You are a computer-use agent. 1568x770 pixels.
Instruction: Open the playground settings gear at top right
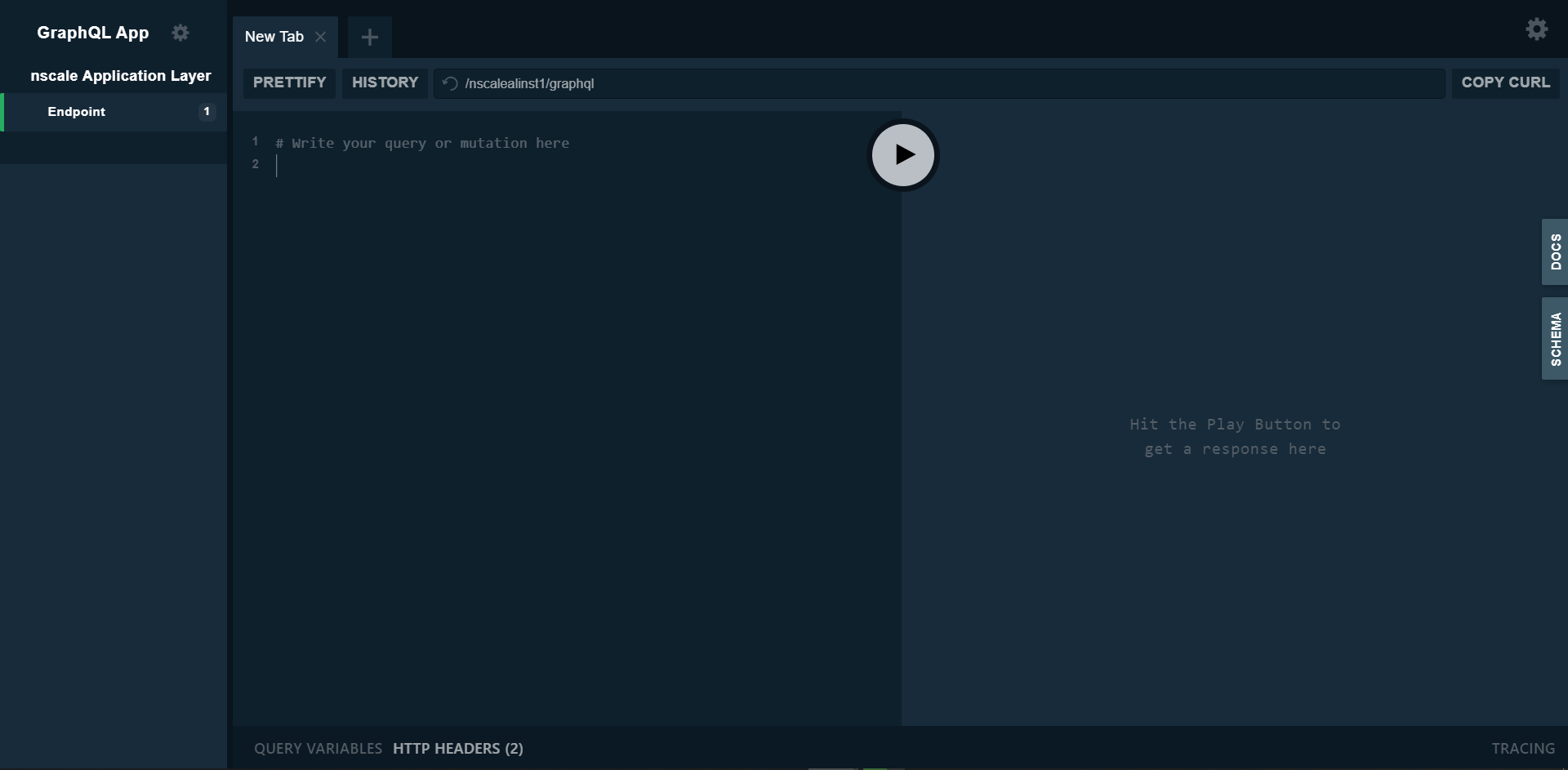click(x=1537, y=29)
